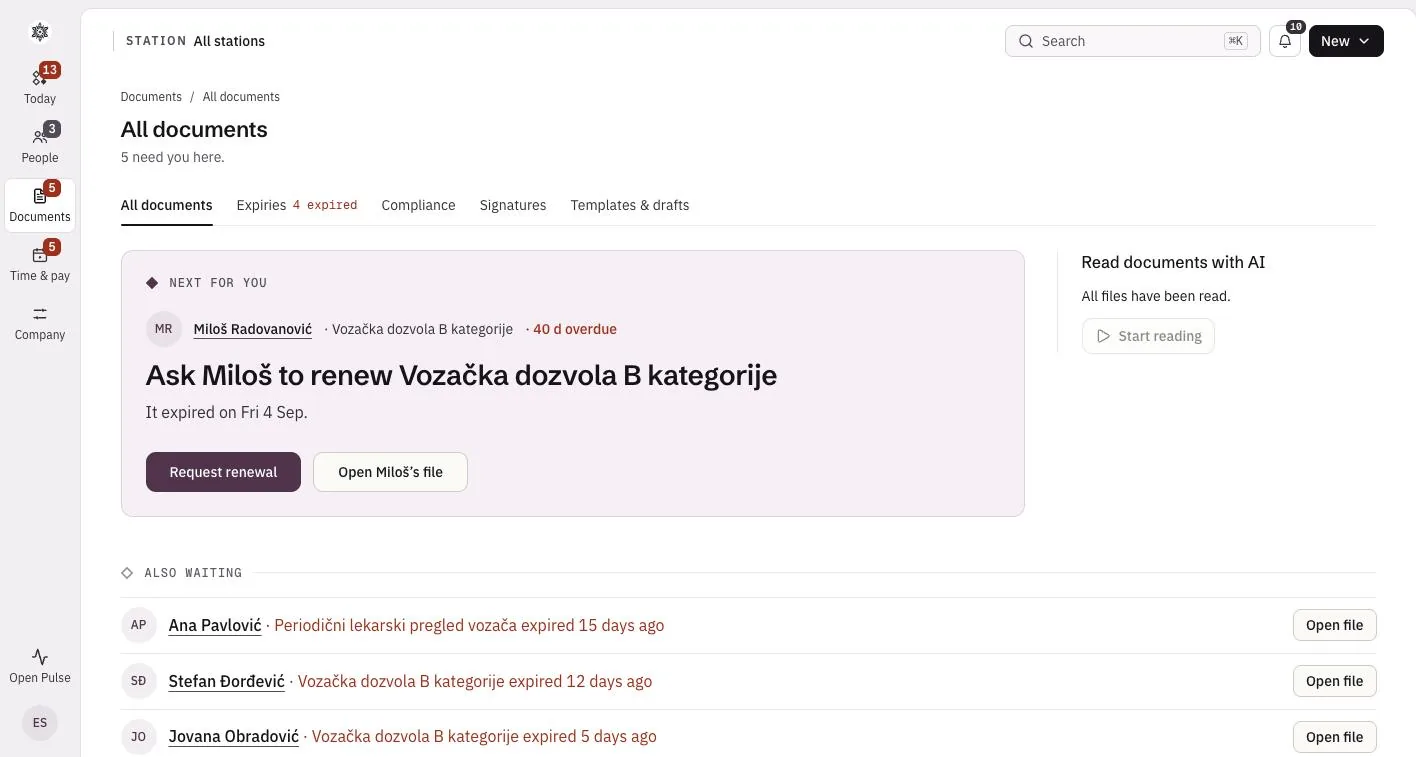Open the Templates & drafts tab
The height and width of the screenshot is (757, 1416).
click(630, 205)
